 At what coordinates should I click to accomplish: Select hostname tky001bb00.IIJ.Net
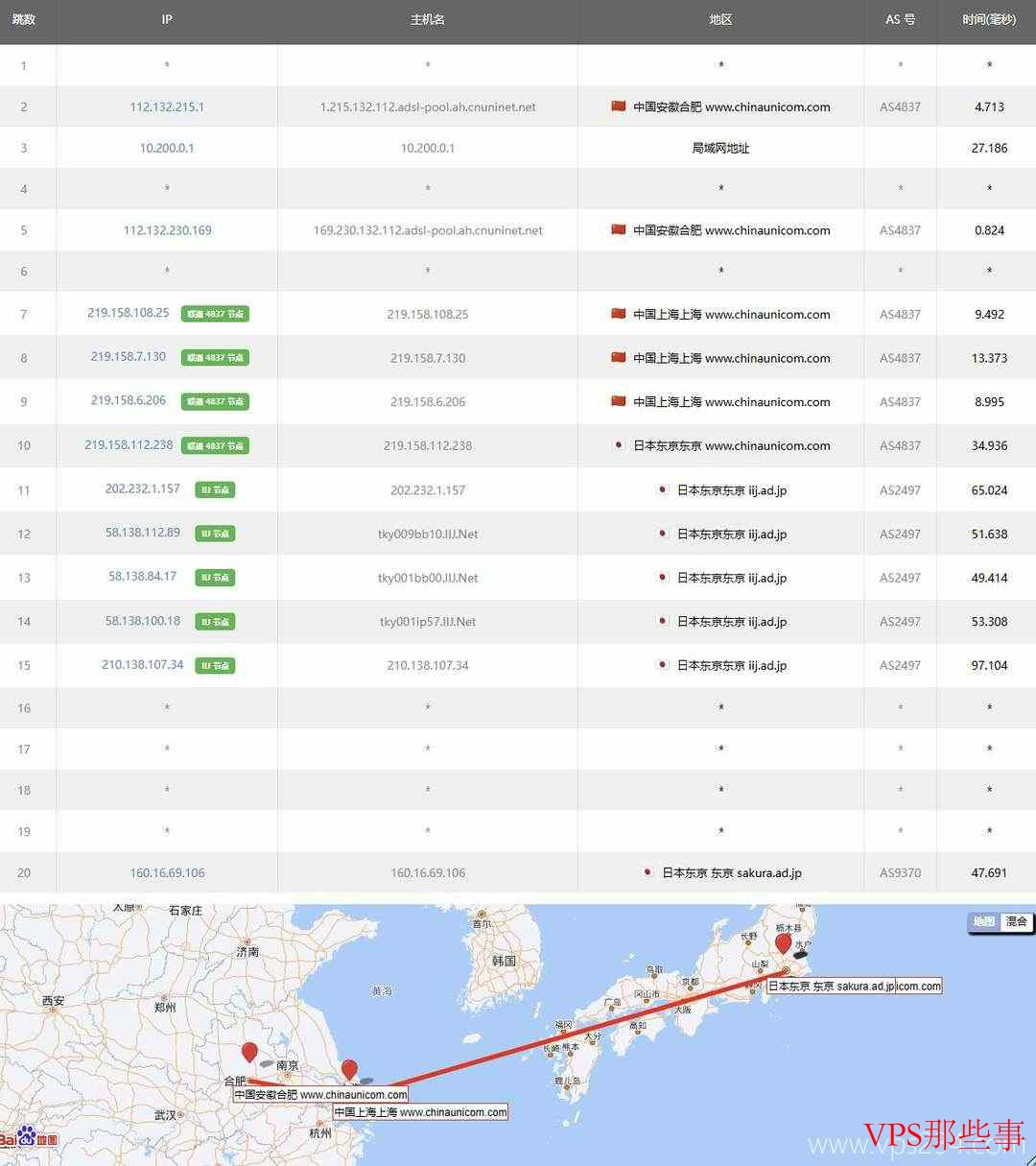coord(428,578)
